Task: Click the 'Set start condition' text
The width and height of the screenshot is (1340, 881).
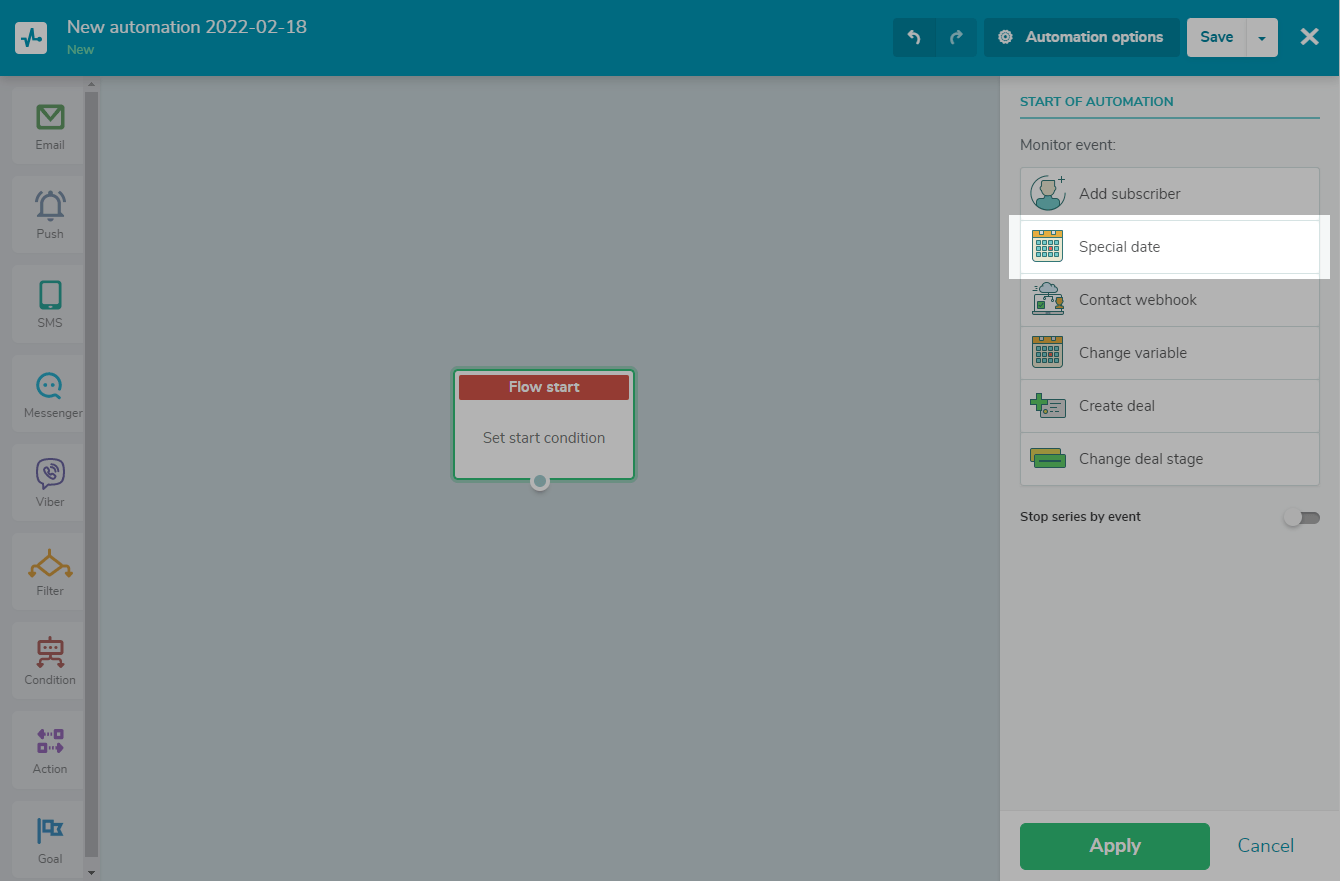Action: click(544, 438)
